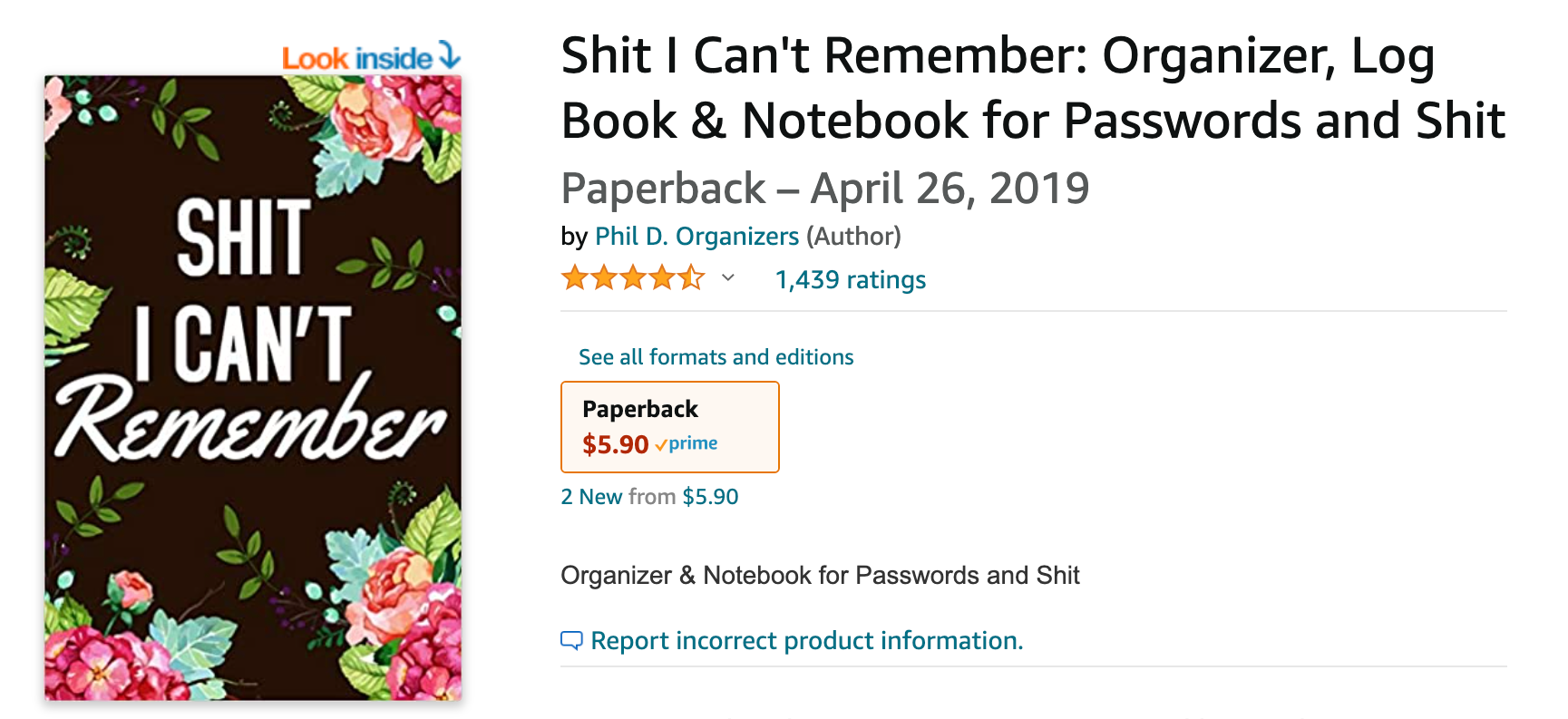Viewport: 1568px width, 719px height.
Task: Open See all formats and editions
Action: [716, 357]
